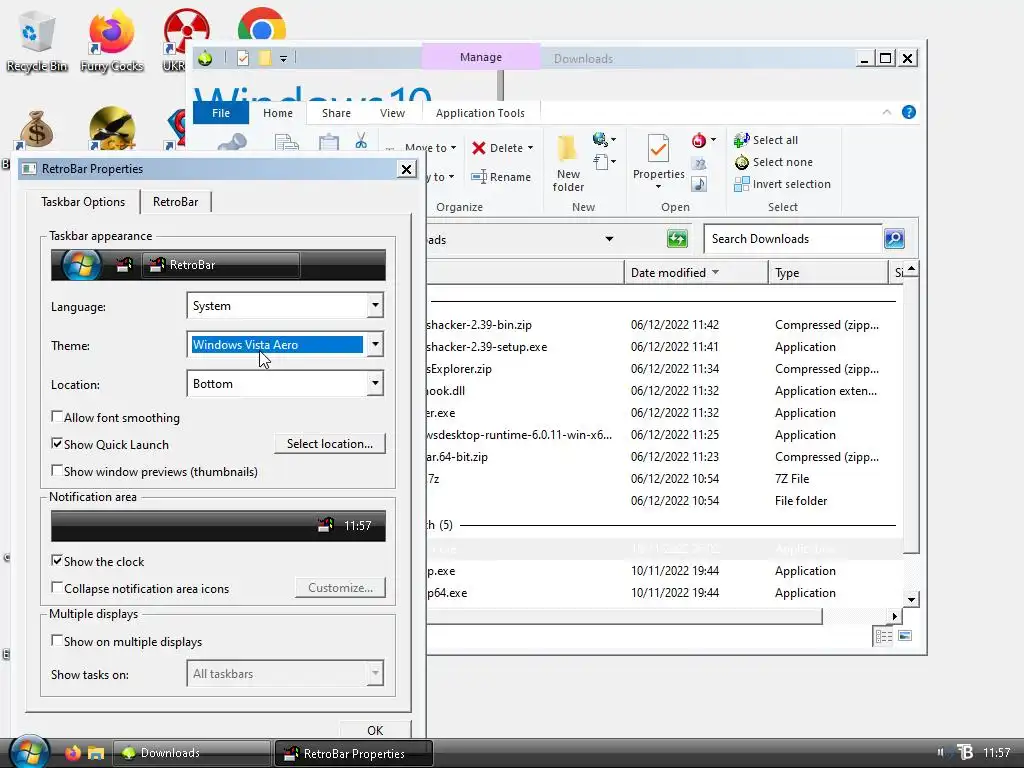Click the Downloads taskbar button

point(193,753)
